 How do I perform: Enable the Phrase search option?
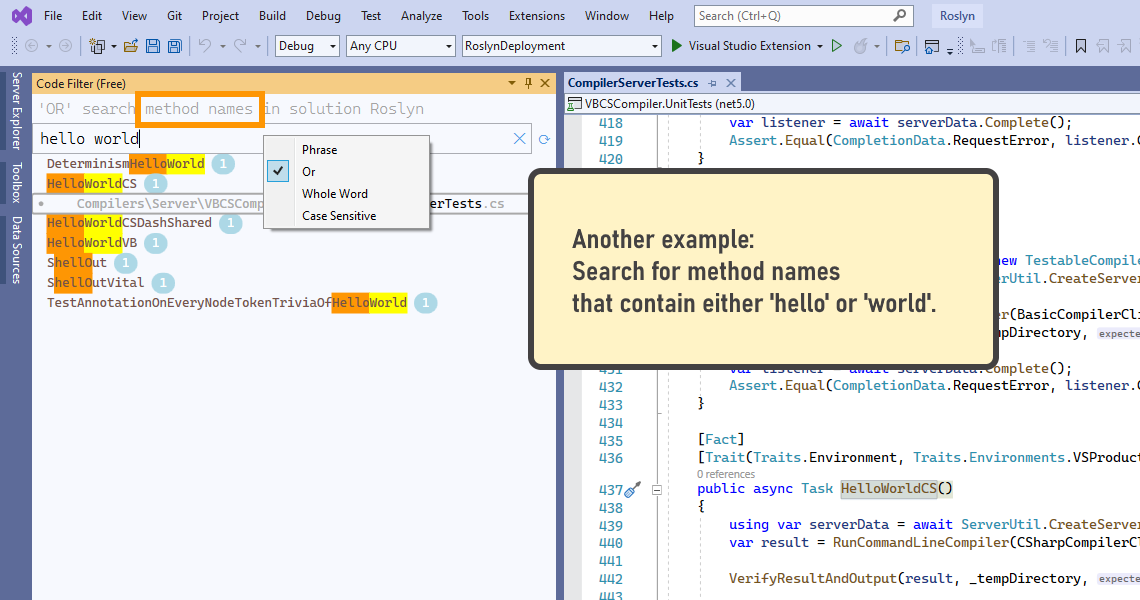click(319, 150)
